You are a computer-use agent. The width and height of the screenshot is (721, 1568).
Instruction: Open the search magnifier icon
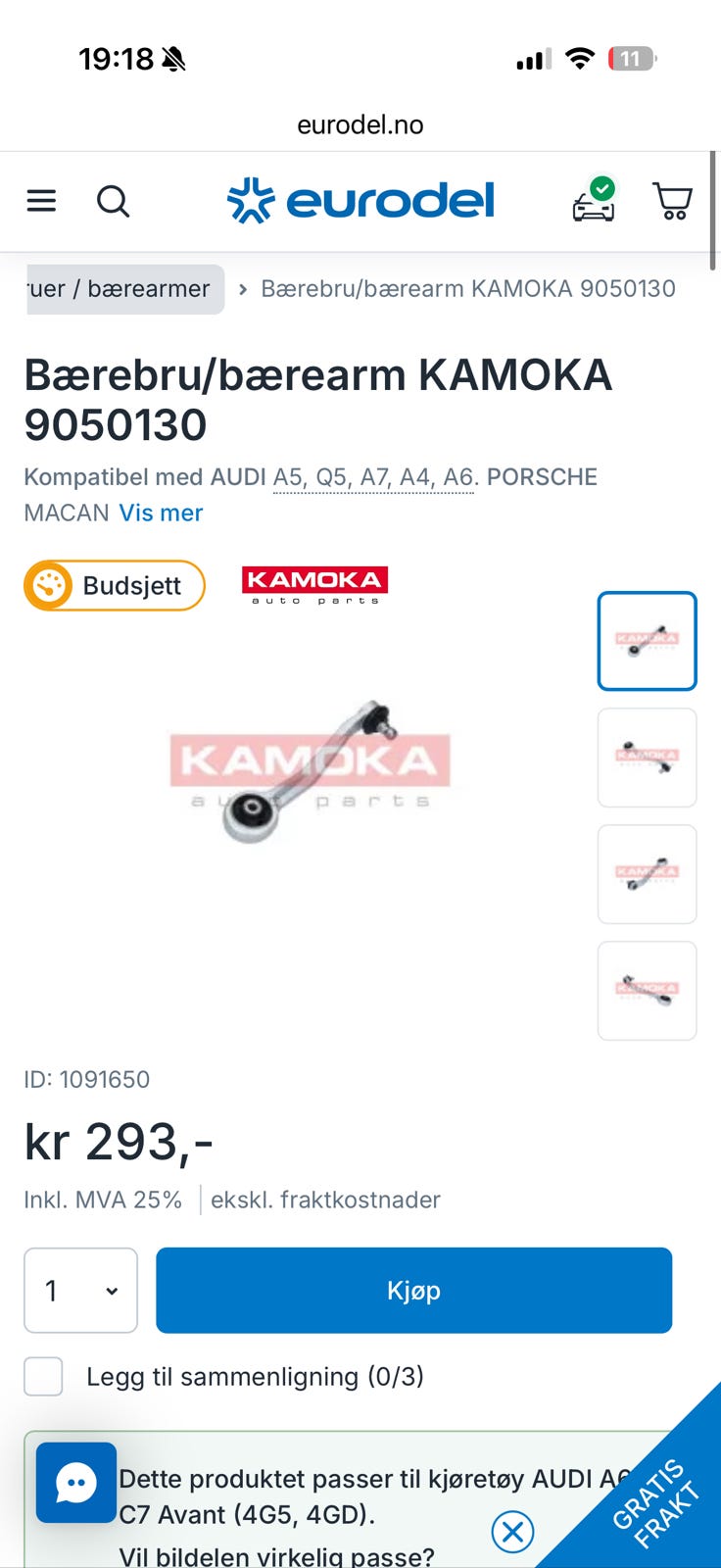click(113, 201)
